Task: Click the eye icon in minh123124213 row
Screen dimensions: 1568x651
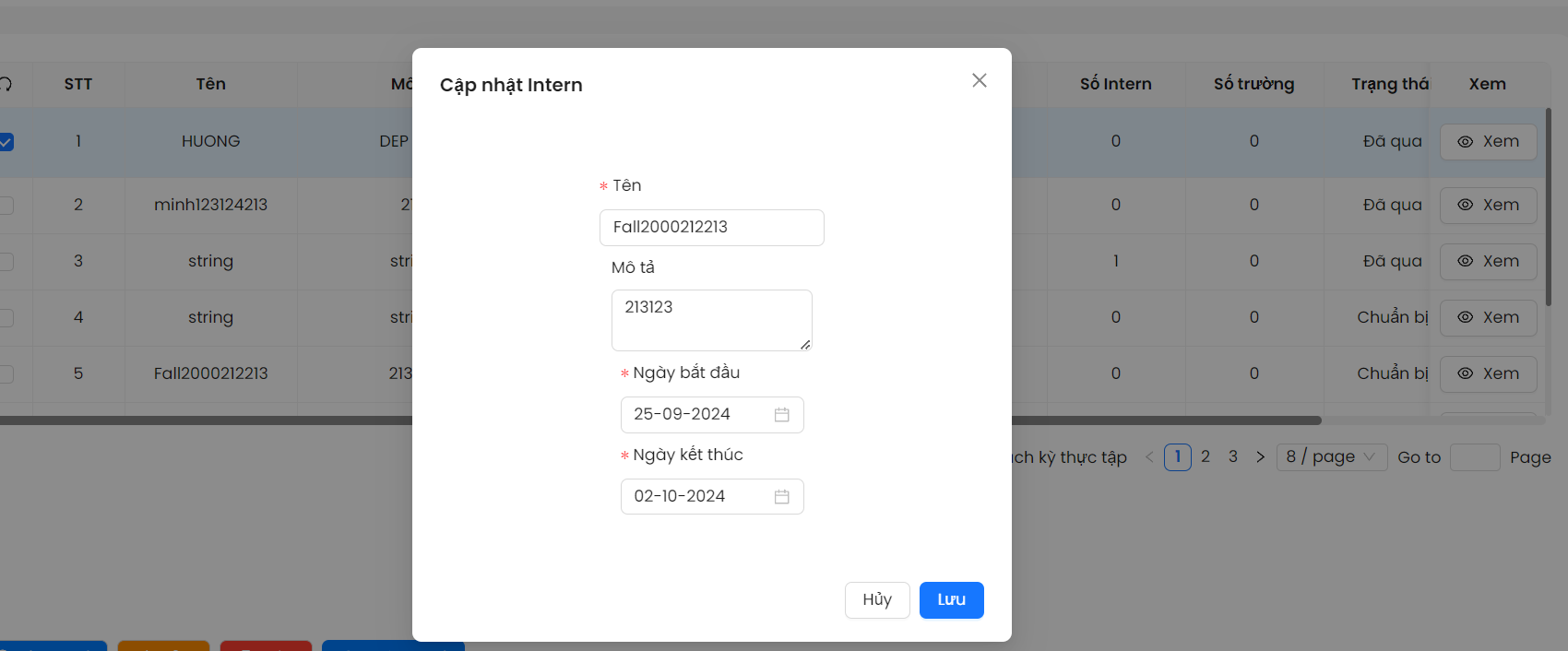Action: [1465, 205]
